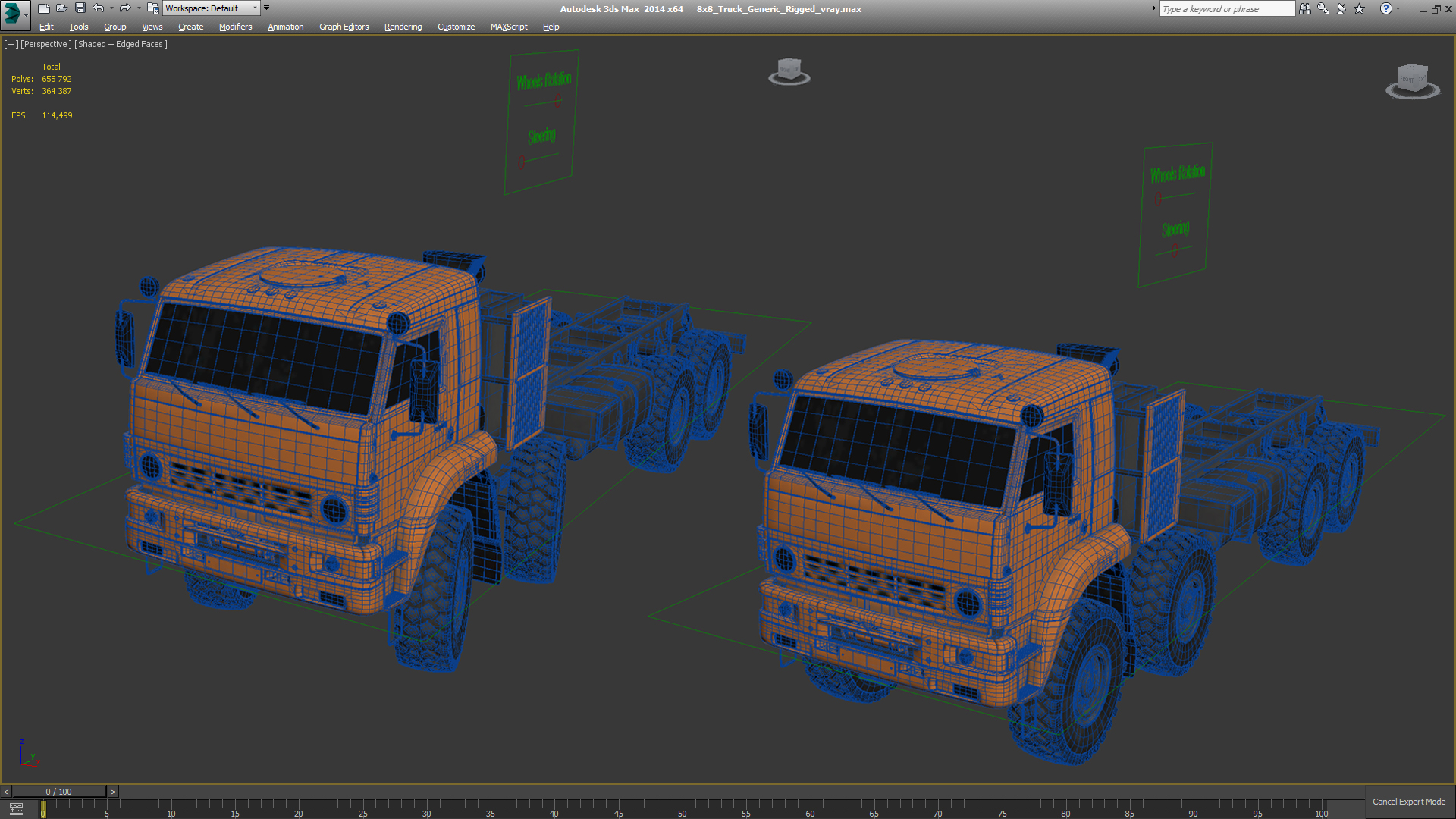The image size is (1456, 819).
Task: Click the time slider 0 / 100 handle
Action: (x=58, y=792)
